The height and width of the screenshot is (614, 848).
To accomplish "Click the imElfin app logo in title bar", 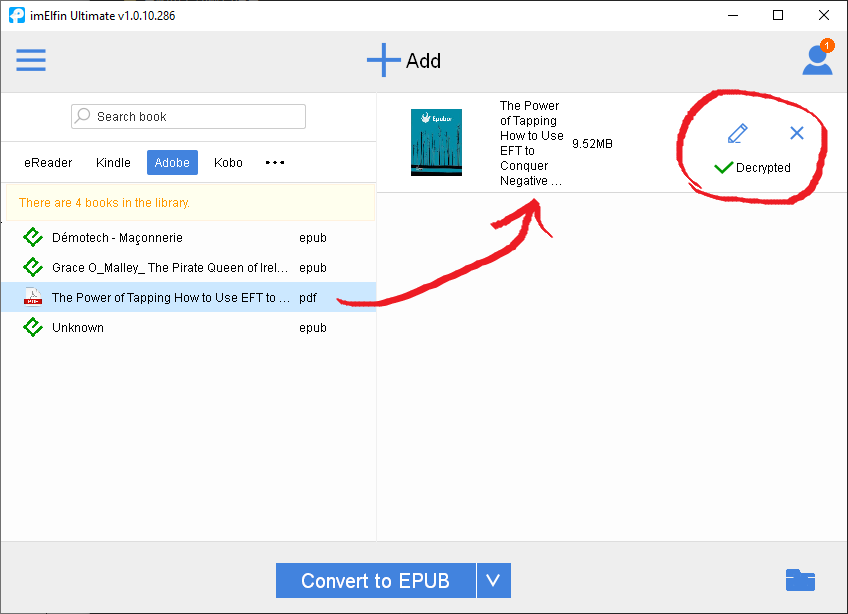I will pyautogui.click(x=17, y=15).
